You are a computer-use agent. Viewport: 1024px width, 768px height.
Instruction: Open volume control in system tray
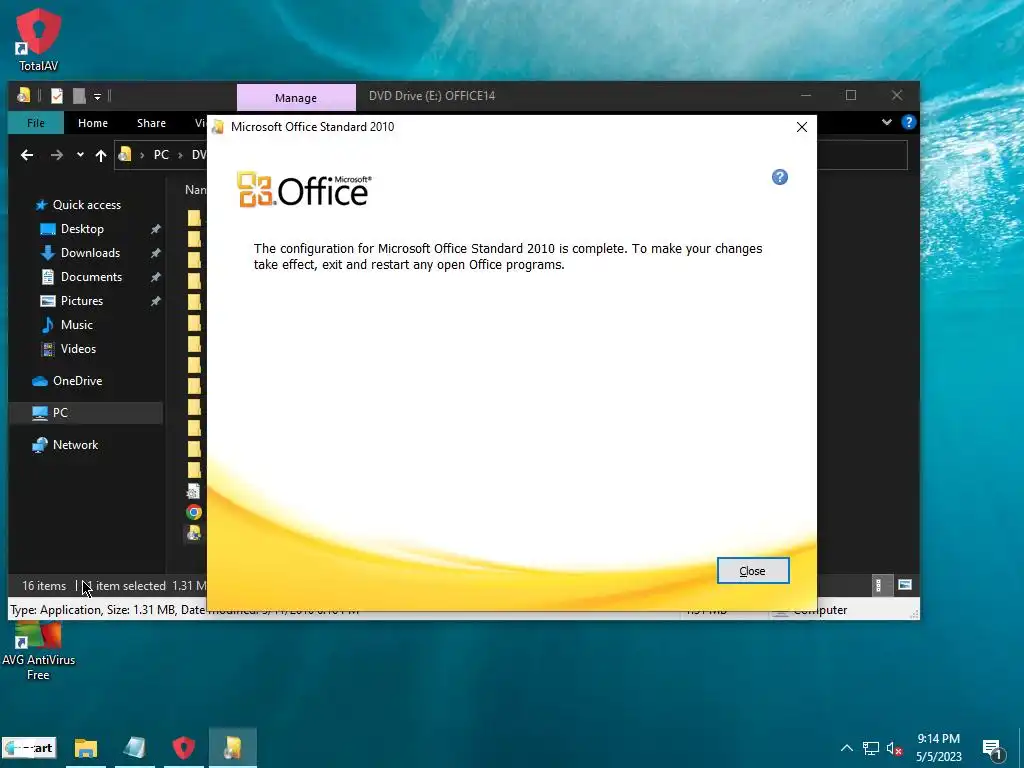point(894,748)
